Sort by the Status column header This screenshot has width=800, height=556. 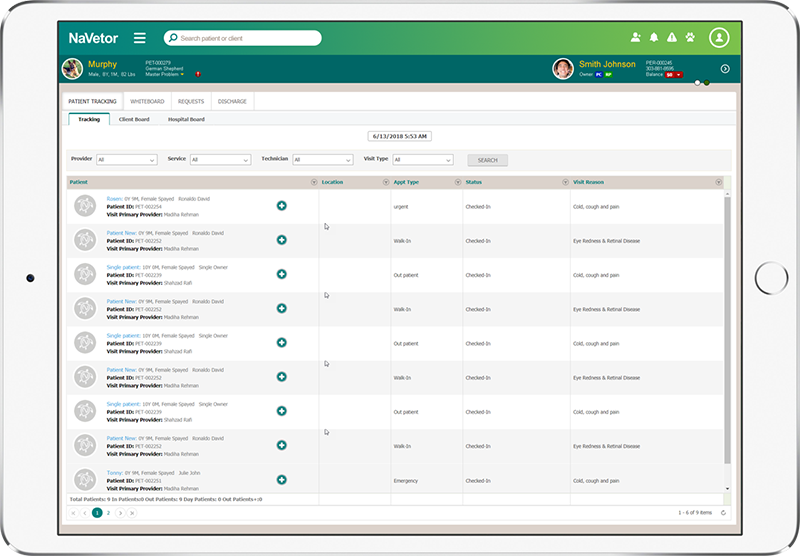pyautogui.click(x=473, y=182)
